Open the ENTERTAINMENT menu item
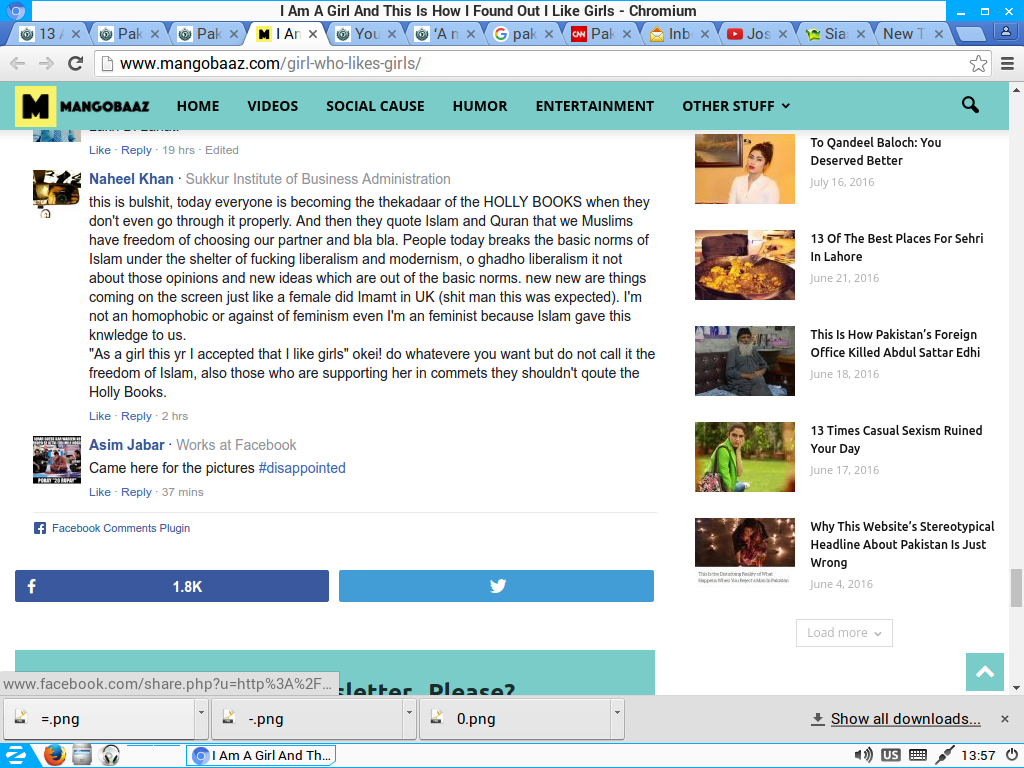Viewport: 1024px width, 768px height. click(595, 106)
